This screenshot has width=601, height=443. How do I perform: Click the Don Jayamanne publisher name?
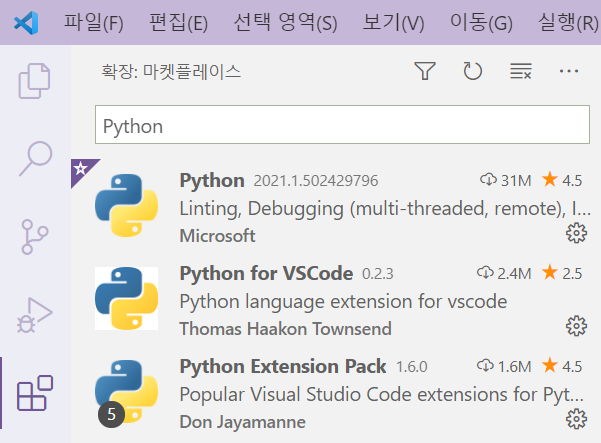pyautogui.click(x=243, y=422)
